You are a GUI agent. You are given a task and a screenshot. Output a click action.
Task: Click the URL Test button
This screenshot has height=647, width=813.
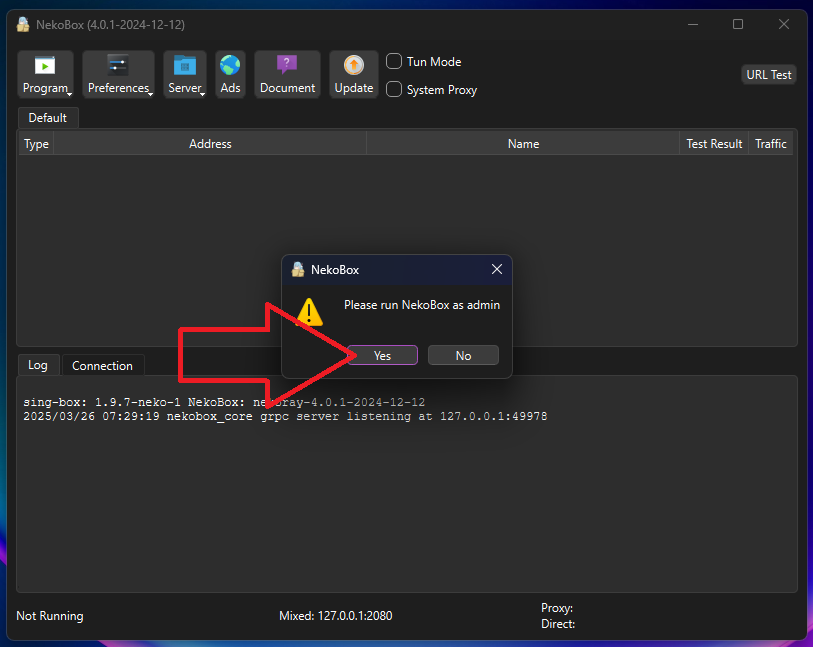tap(768, 75)
